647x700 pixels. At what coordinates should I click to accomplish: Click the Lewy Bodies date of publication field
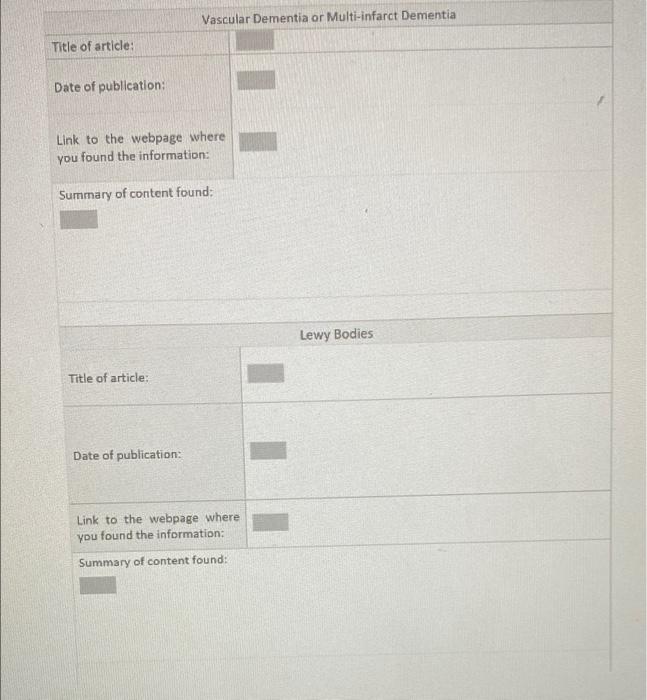click(x=268, y=450)
